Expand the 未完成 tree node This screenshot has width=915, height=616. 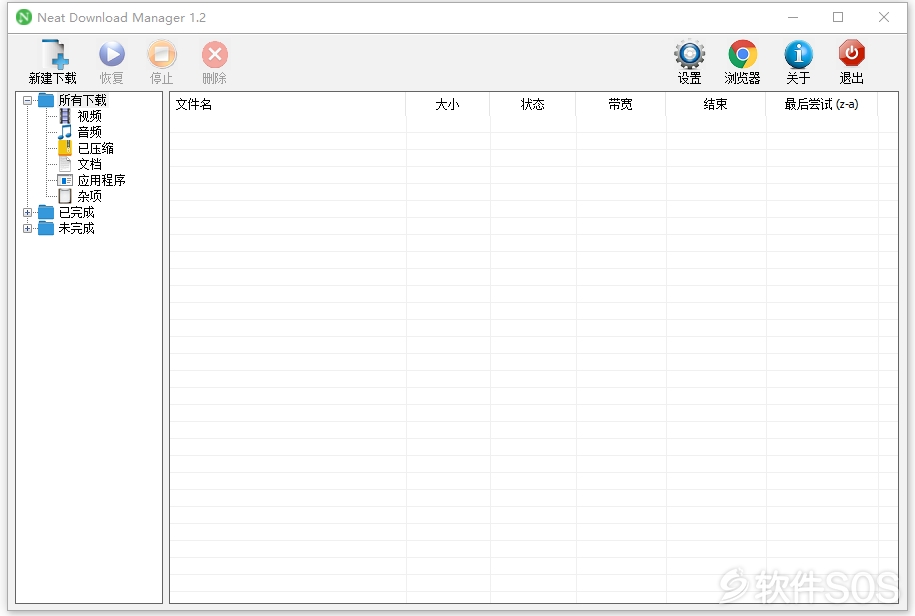(x=27, y=229)
